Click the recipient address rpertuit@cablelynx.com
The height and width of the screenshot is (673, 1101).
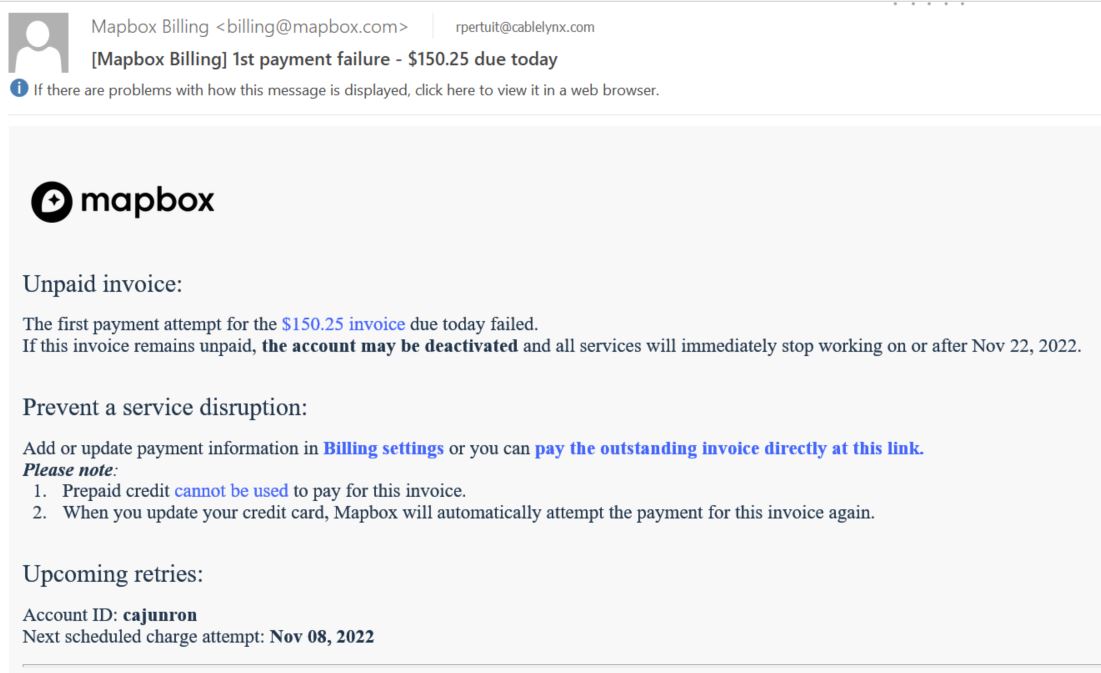[x=525, y=27]
